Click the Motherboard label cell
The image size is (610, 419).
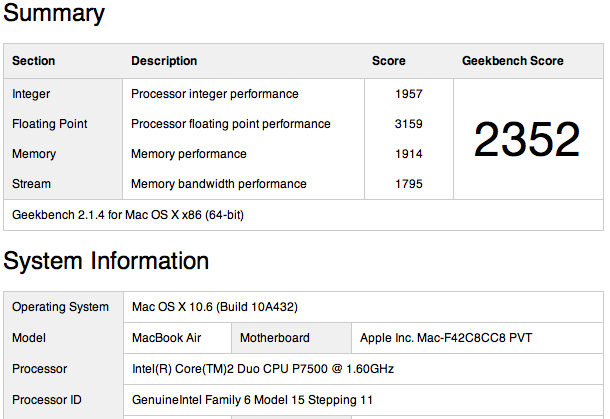point(274,338)
